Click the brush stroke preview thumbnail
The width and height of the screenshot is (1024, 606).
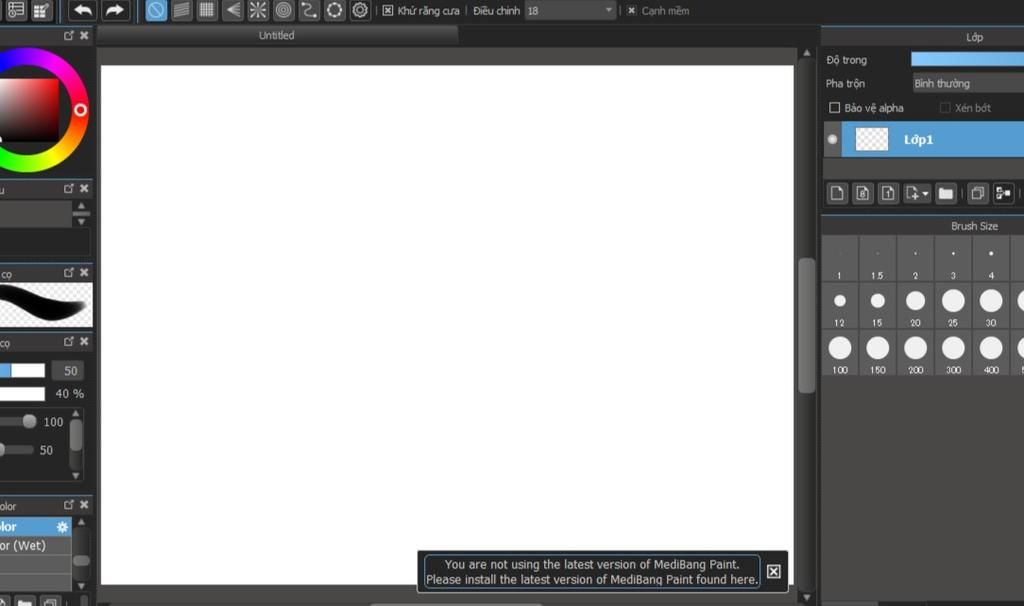click(46, 304)
